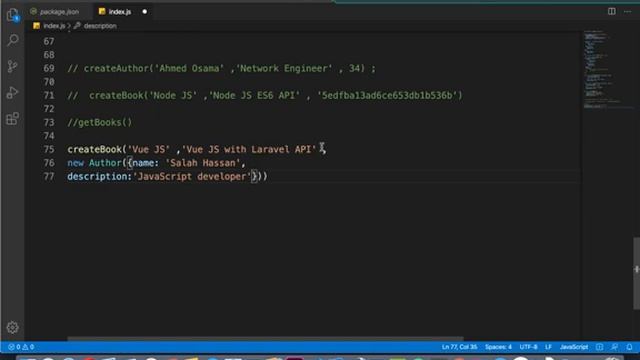Click the author id string '5edfba13ad6ce653db1b536b'

[x=387, y=95]
